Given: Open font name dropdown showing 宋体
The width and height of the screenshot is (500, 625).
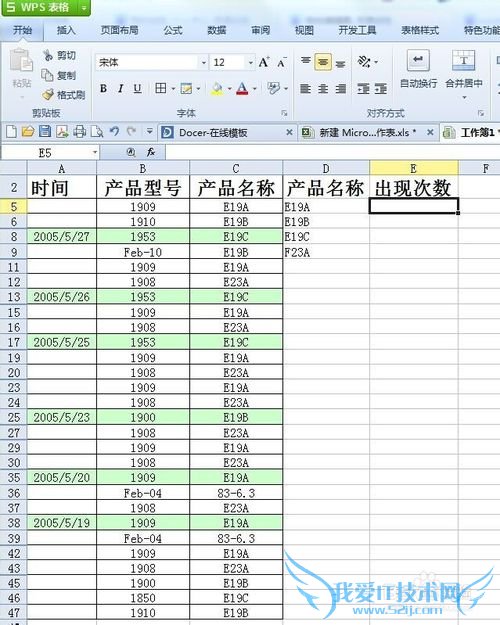Looking at the screenshot, I should coord(203,63).
